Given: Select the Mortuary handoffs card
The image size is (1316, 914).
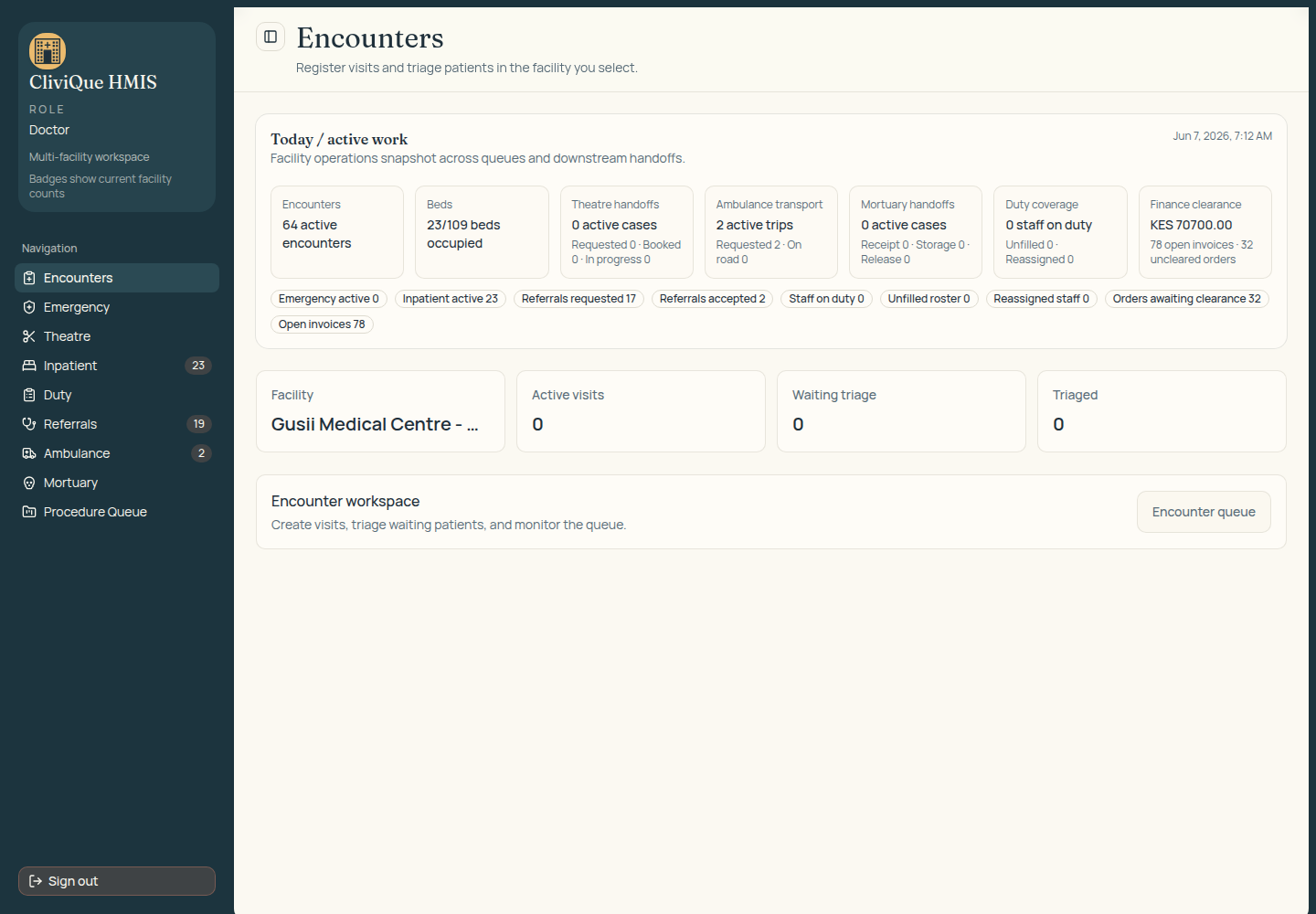Looking at the screenshot, I should point(916,232).
